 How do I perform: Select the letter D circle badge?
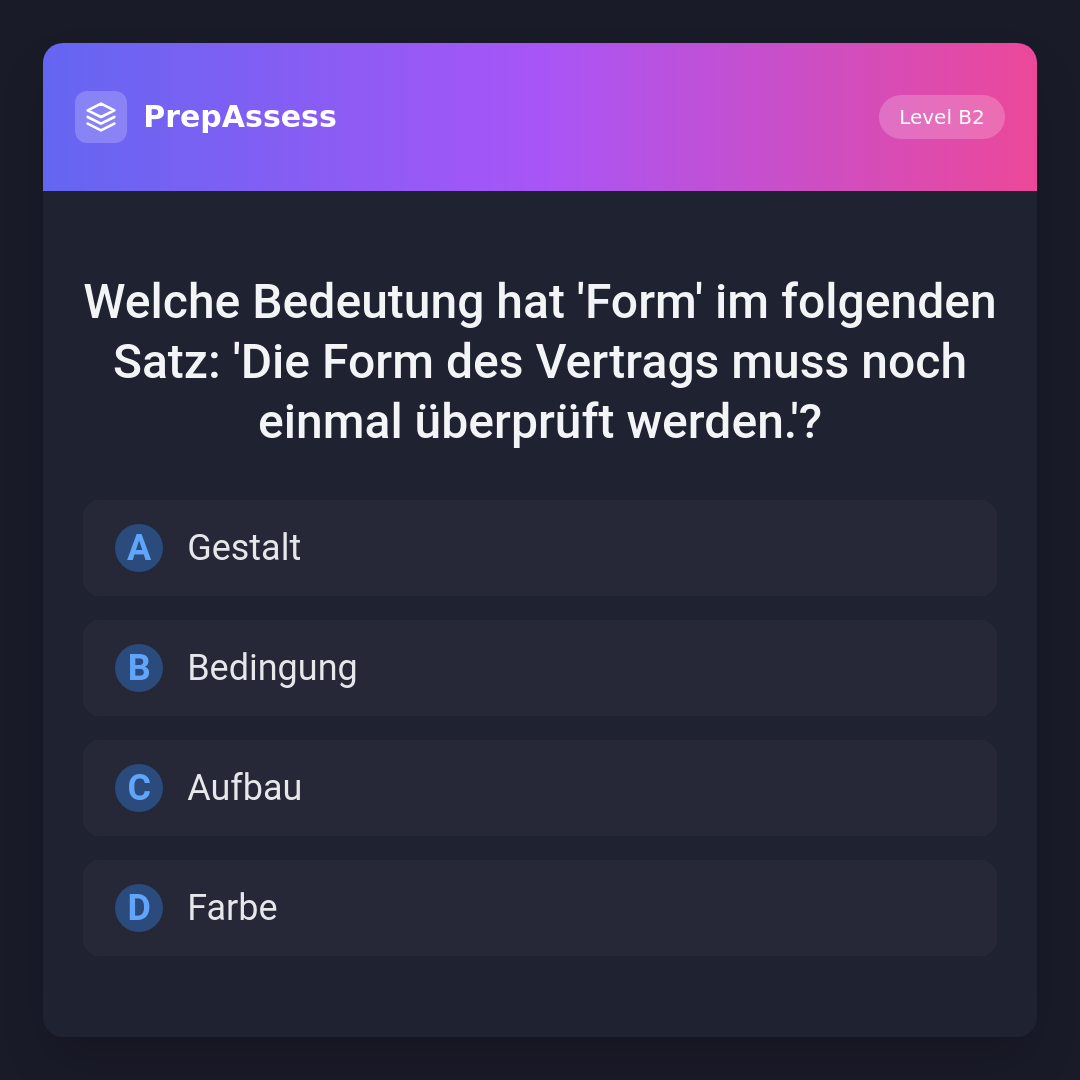click(139, 908)
